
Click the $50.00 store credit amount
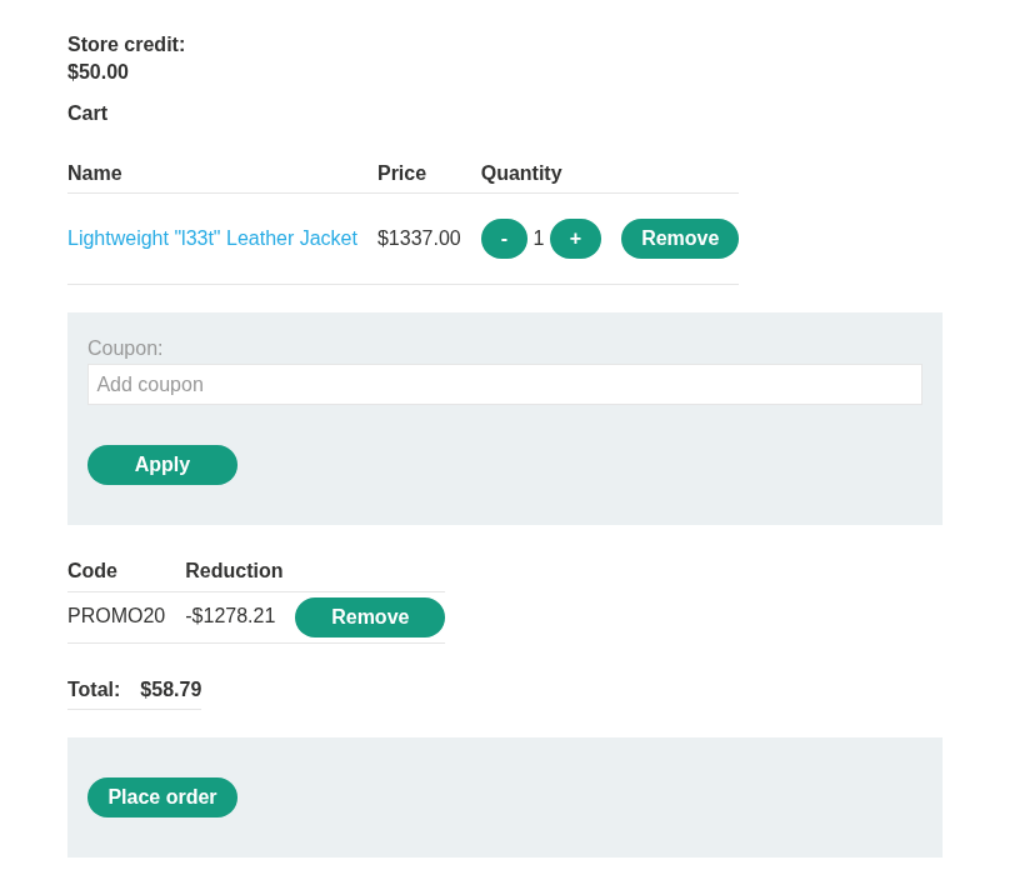click(98, 72)
